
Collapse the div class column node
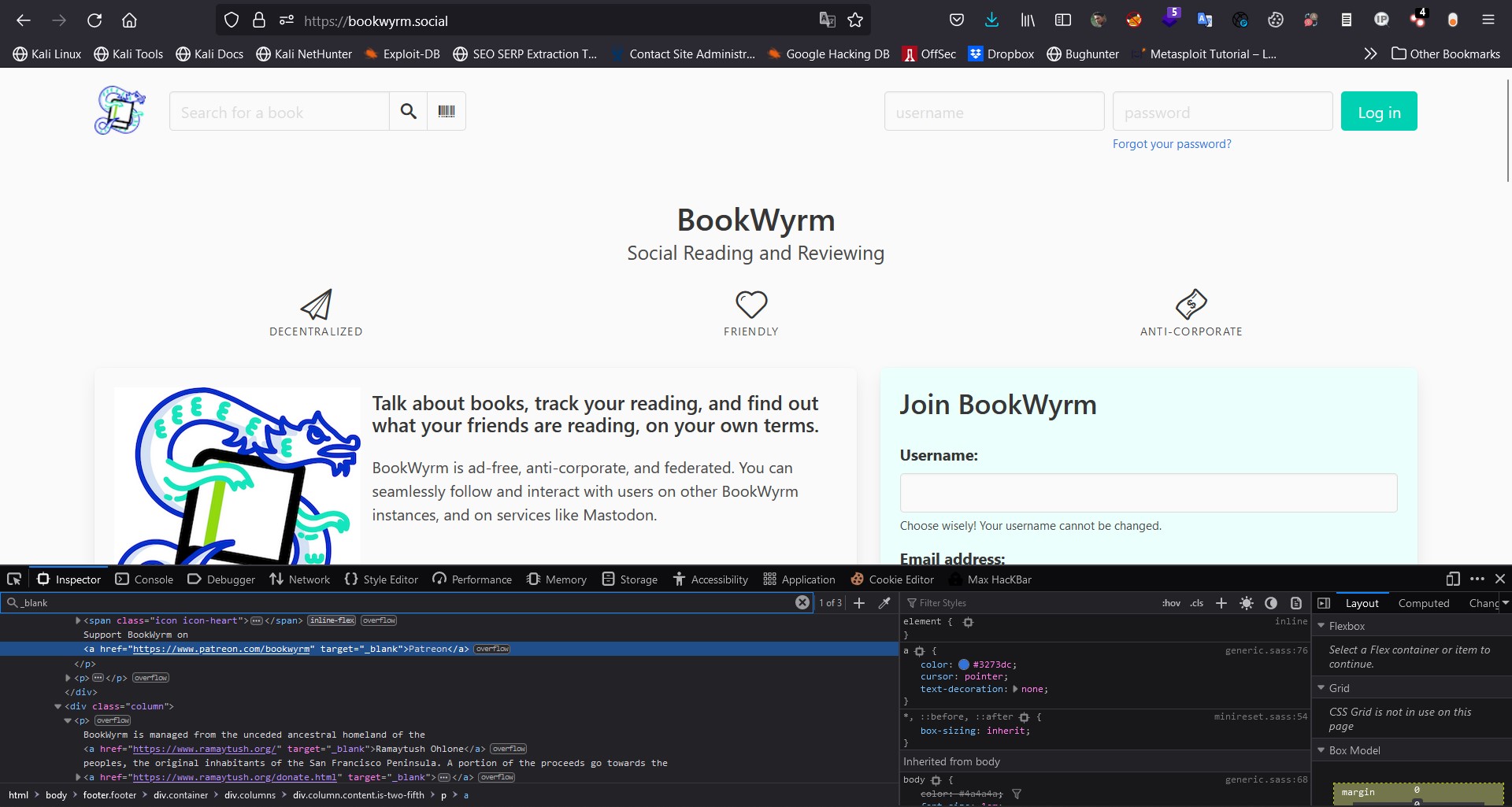pos(57,706)
